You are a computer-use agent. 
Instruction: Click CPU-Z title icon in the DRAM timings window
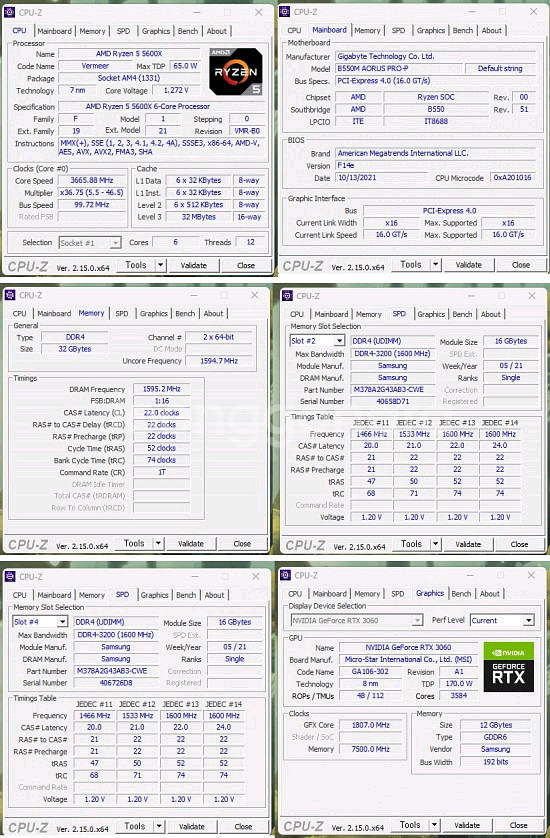pos(10,295)
